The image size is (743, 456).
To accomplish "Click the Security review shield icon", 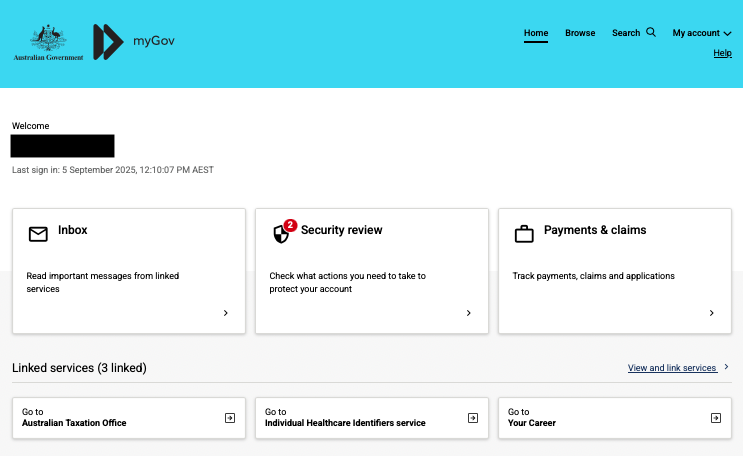I will click(x=281, y=234).
